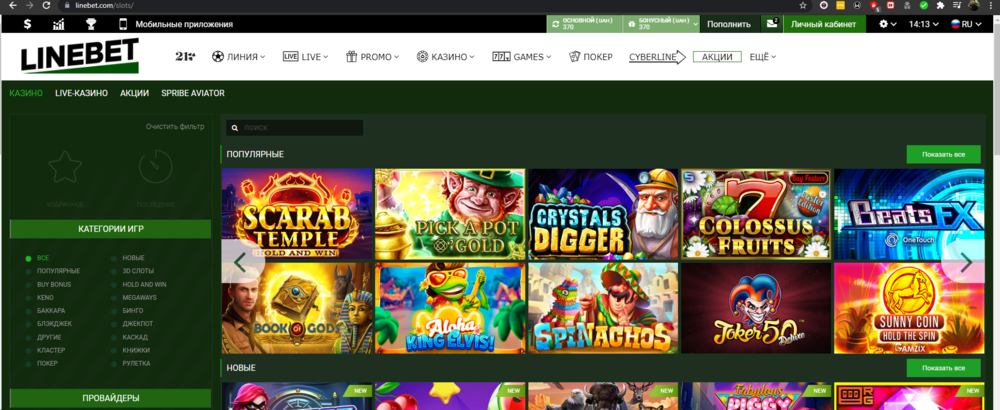The image size is (1000, 410).
Task: Expand the LIVE dropdown menu
Action: coord(305,57)
